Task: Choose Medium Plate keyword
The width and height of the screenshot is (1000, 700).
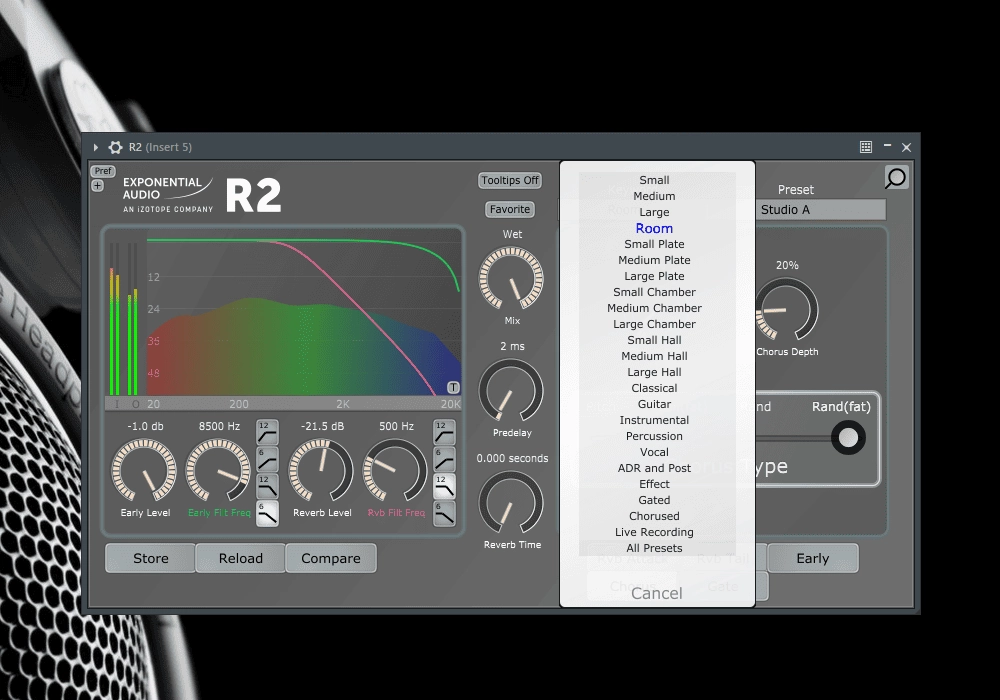Action: tap(654, 260)
